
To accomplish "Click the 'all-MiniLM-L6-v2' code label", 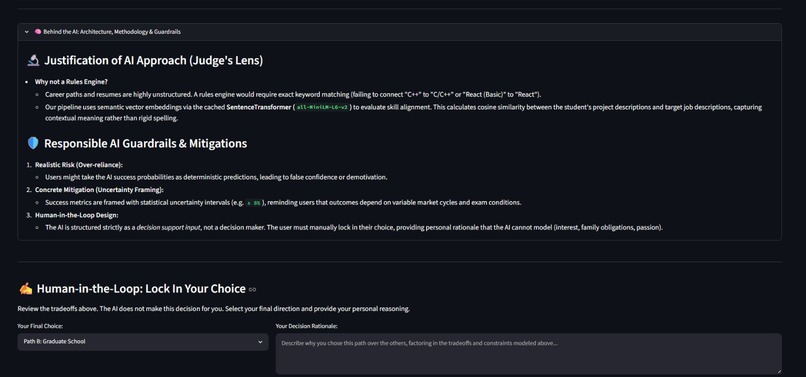I will [x=322, y=107].
